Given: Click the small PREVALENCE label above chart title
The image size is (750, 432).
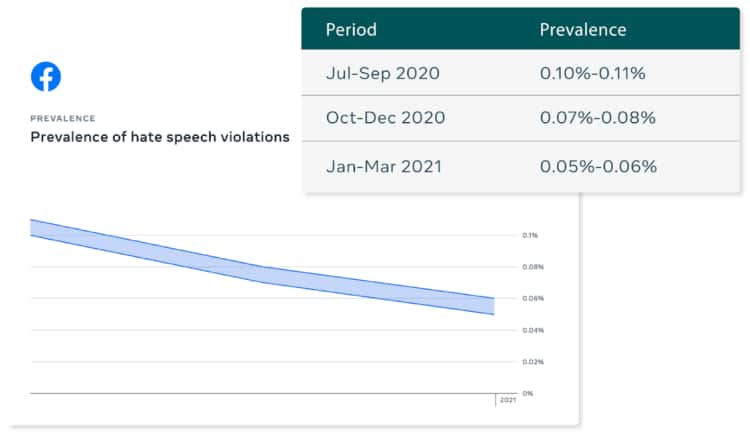Looking at the screenshot, I should [63, 118].
